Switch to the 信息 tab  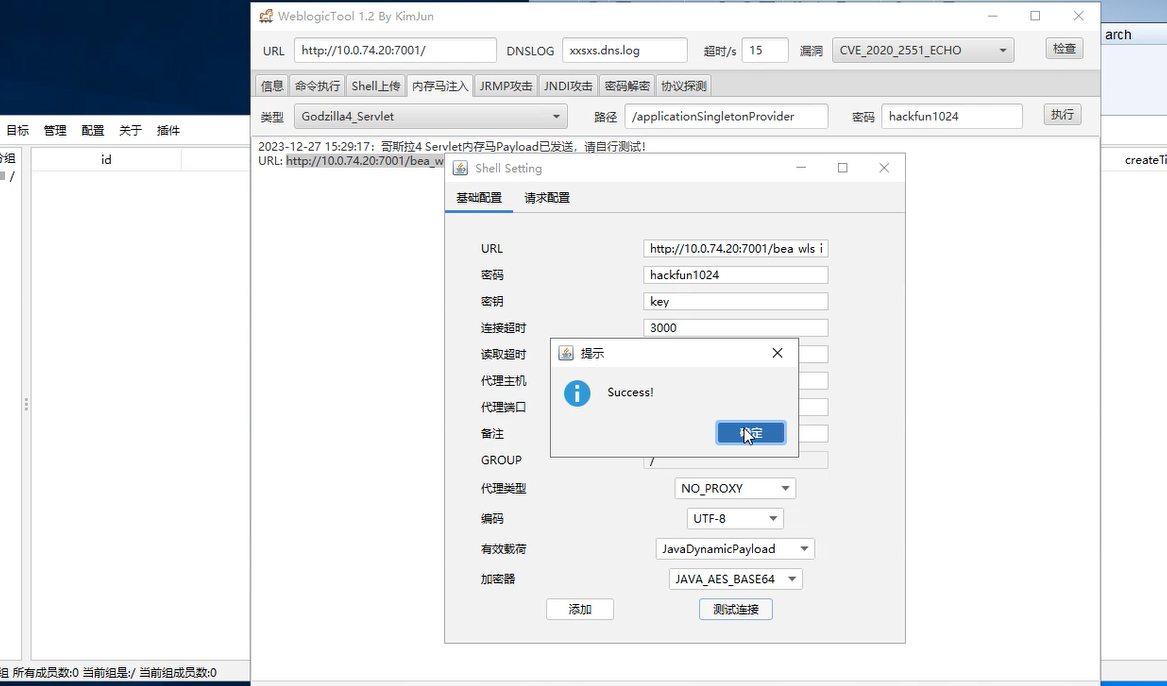pyautogui.click(x=272, y=86)
